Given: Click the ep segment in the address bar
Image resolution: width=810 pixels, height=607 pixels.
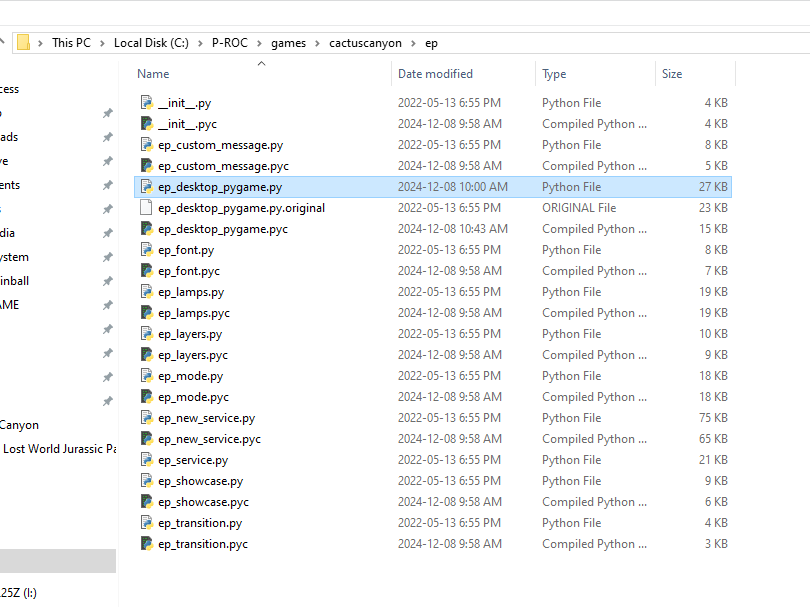Looking at the screenshot, I should coord(431,43).
